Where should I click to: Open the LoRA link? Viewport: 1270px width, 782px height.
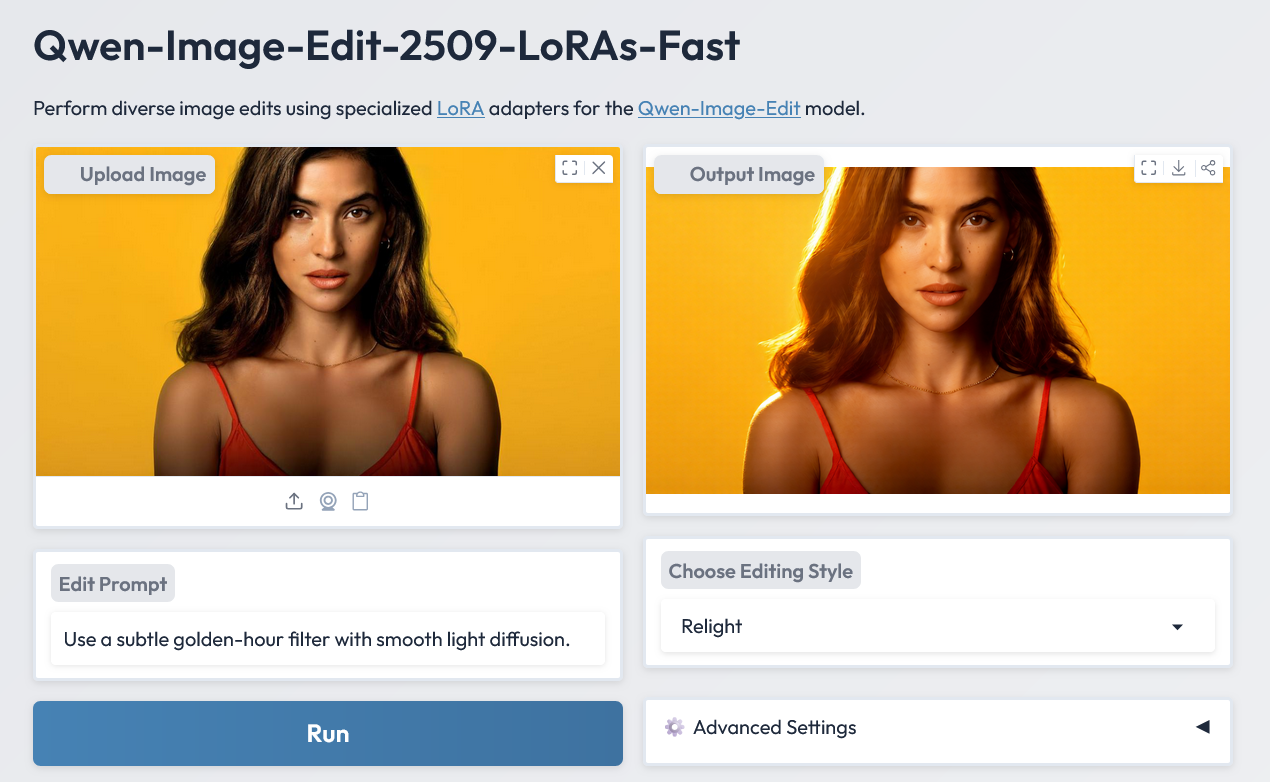click(460, 108)
